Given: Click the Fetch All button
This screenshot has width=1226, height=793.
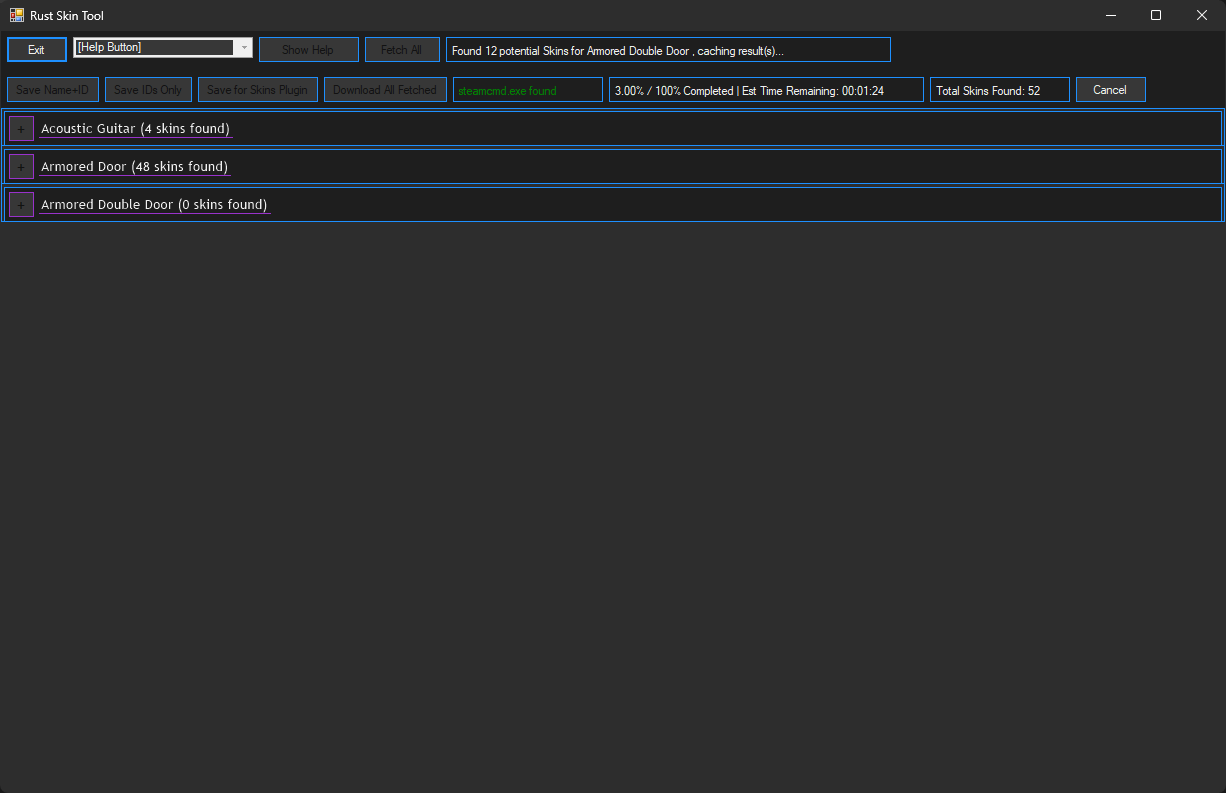Looking at the screenshot, I should tap(401, 50).
